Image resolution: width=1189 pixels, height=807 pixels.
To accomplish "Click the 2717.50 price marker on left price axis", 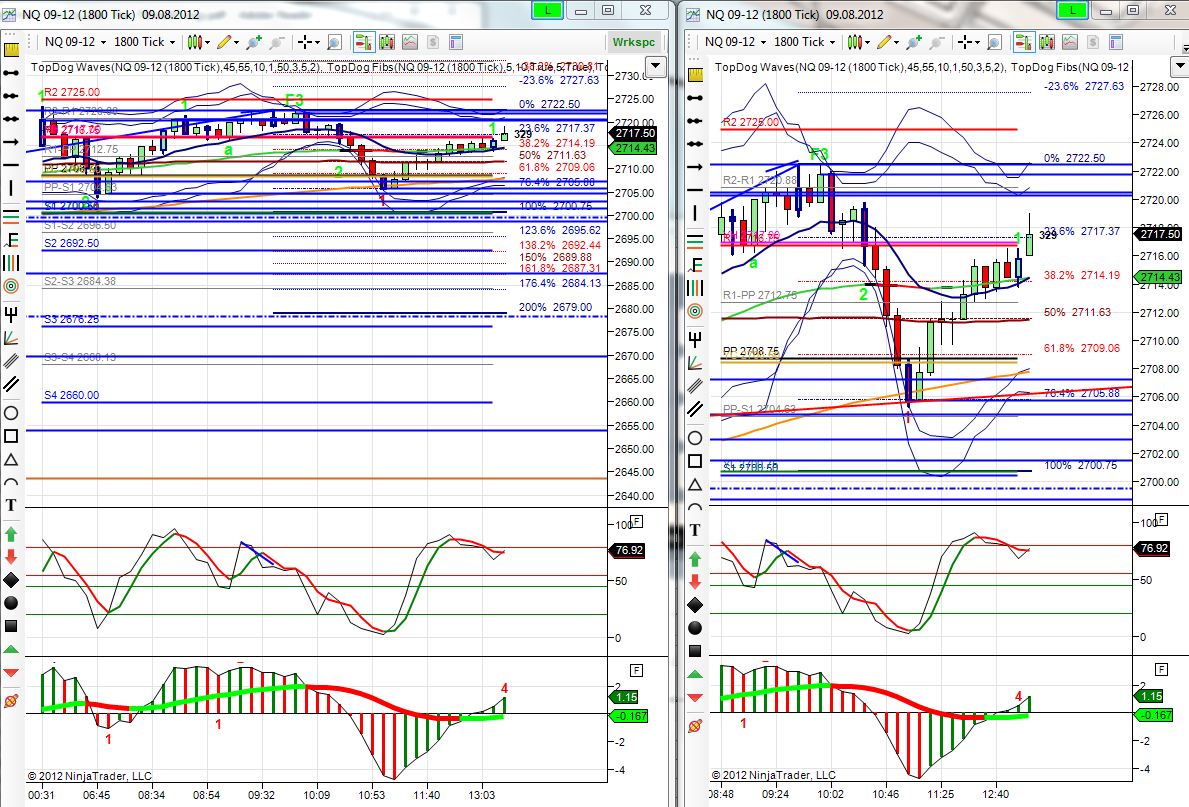I will 635,133.
